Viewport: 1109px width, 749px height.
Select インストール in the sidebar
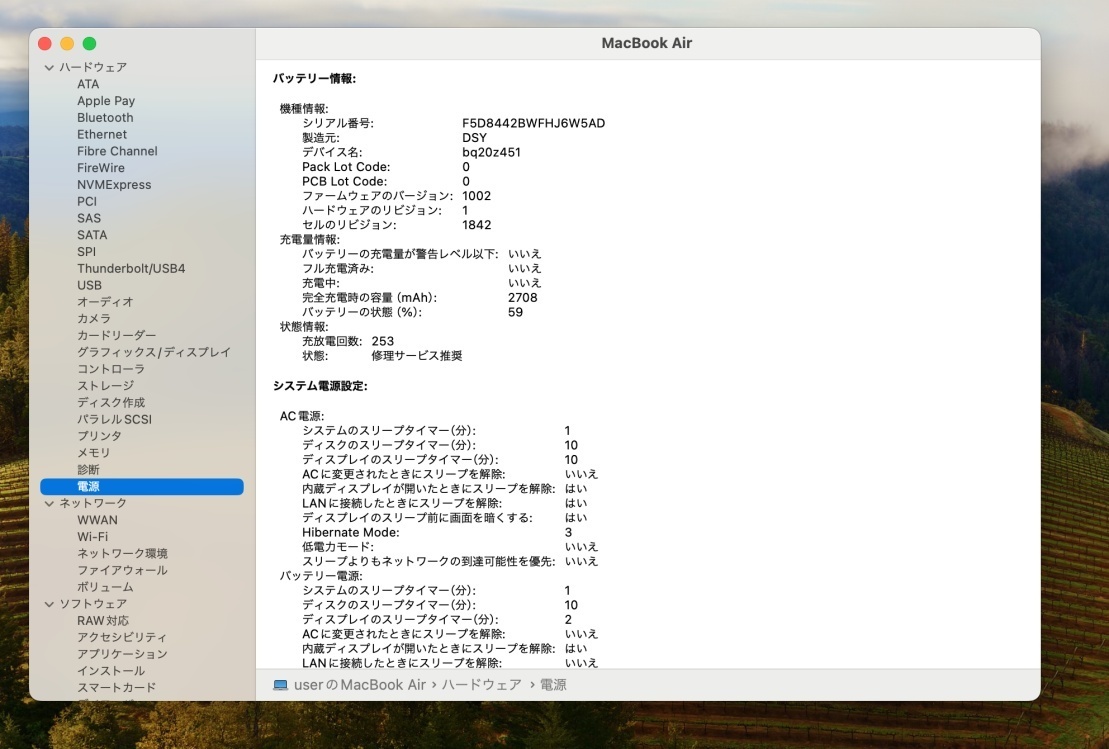[110, 671]
